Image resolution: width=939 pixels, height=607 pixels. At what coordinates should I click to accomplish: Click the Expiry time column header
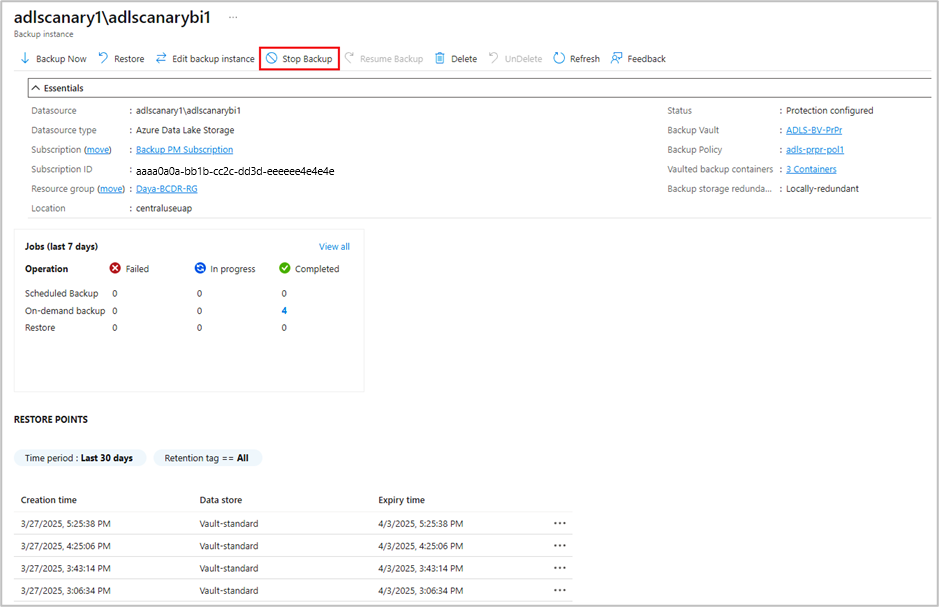(x=401, y=500)
